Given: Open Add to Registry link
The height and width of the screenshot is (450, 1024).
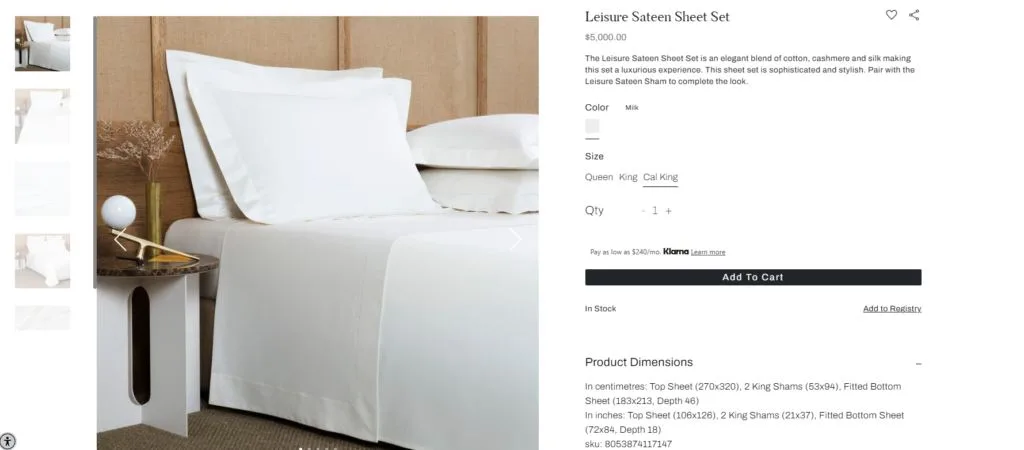Looking at the screenshot, I should pyautogui.click(x=892, y=309).
